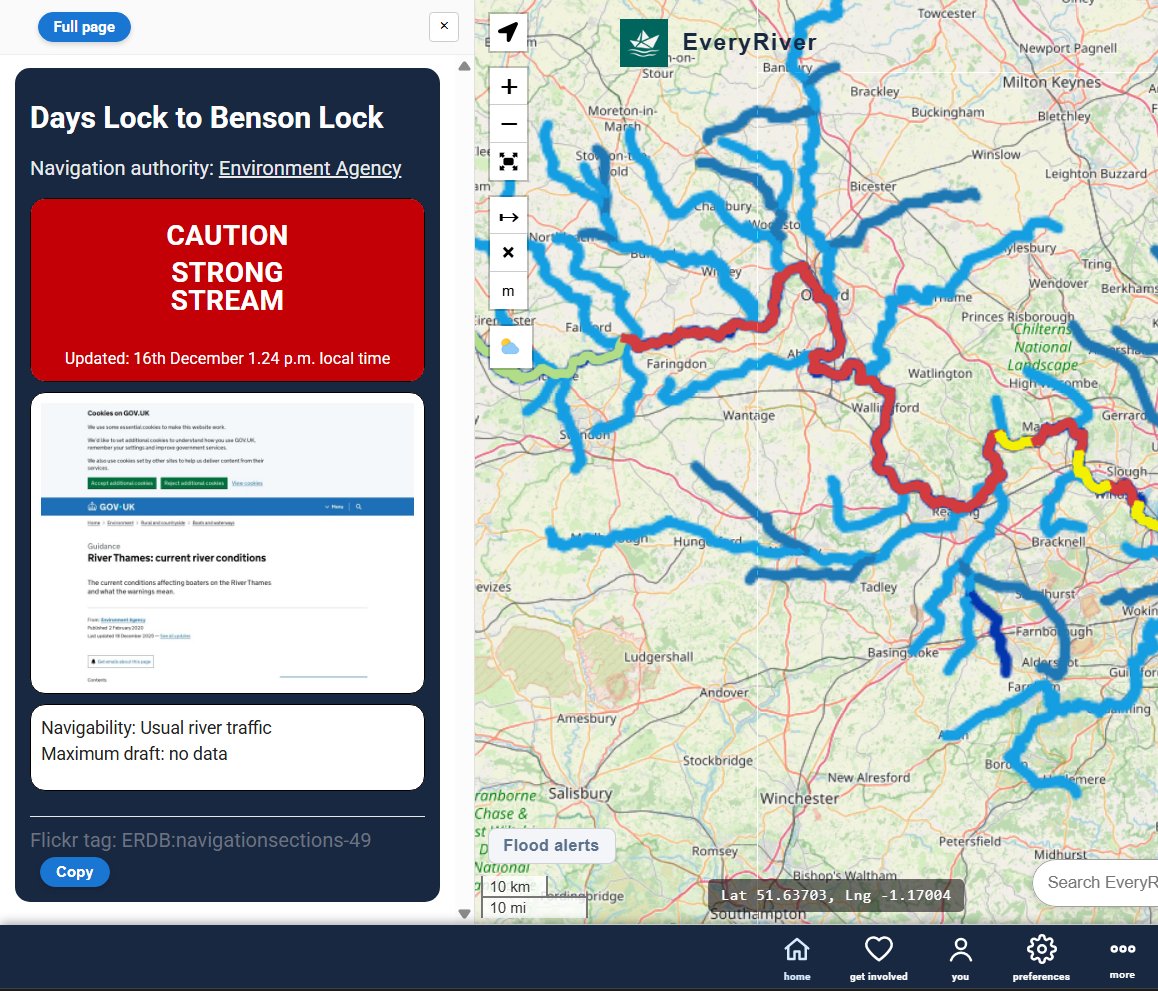Image resolution: width=1158 pixels, height=991 pixels.
Task: Go to the home tab
Action: pyautogui.click(x=797, y=957)
